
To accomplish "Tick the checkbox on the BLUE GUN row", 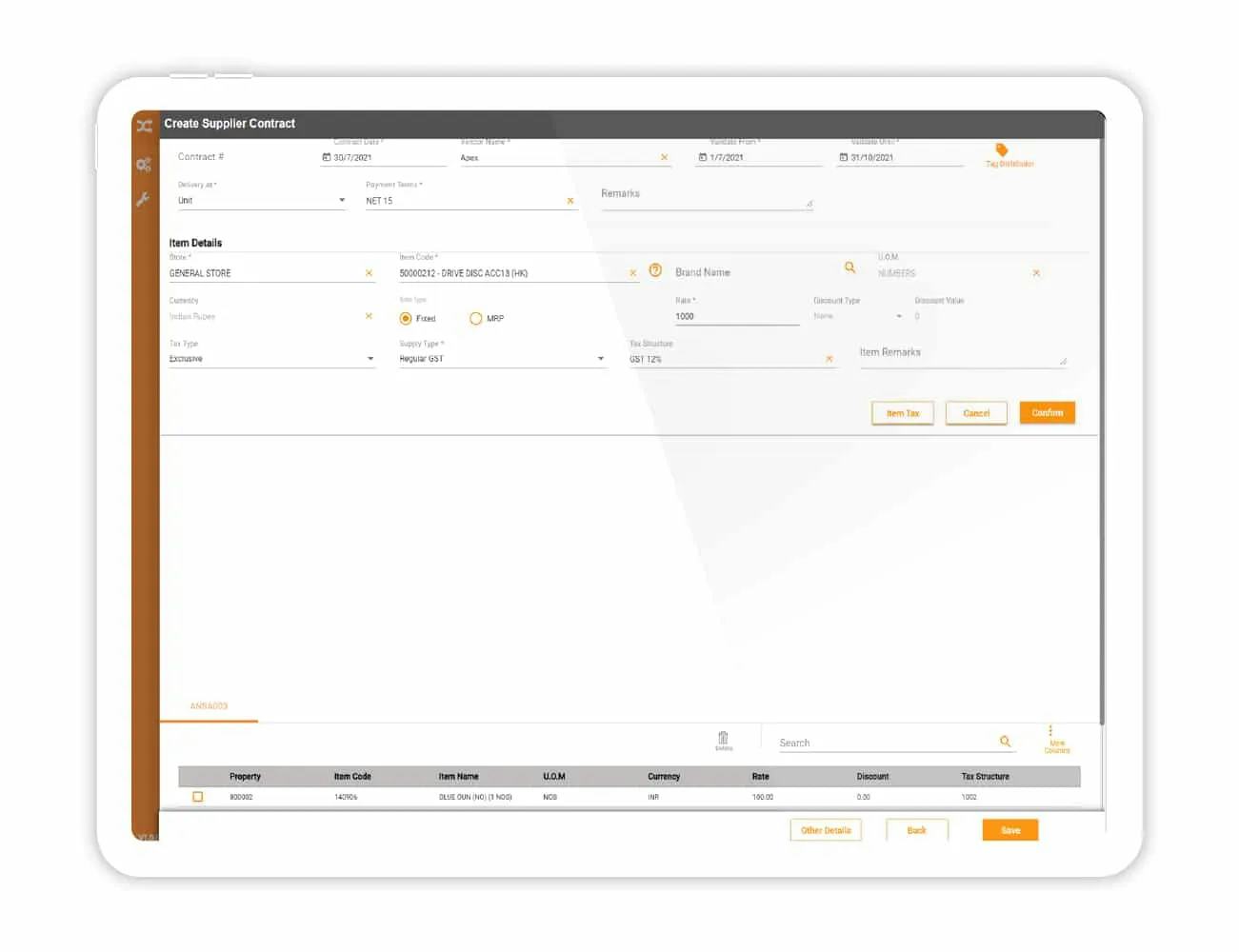I will [x=198, y=797].
